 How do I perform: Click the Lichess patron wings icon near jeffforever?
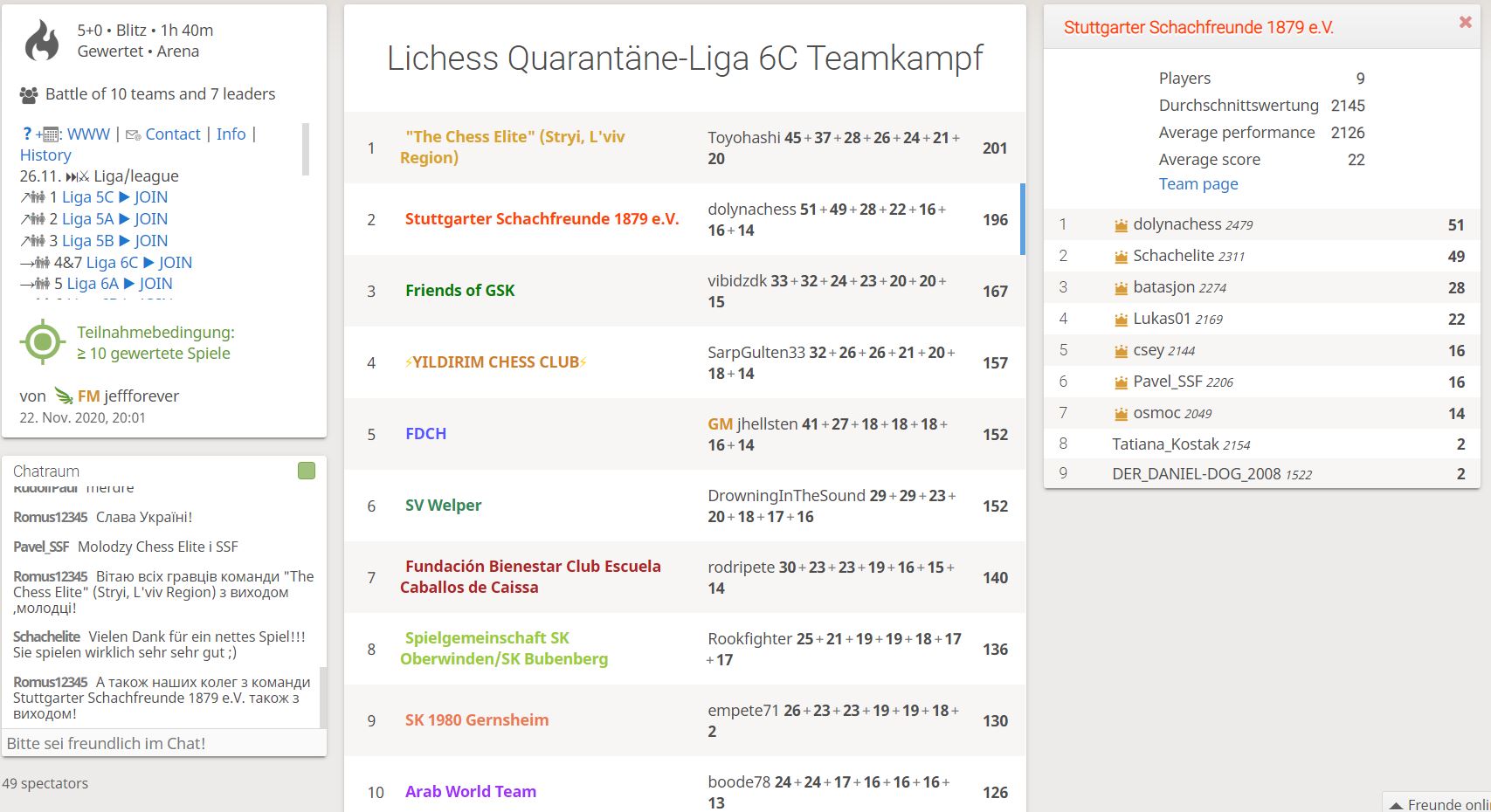[64, 396]
